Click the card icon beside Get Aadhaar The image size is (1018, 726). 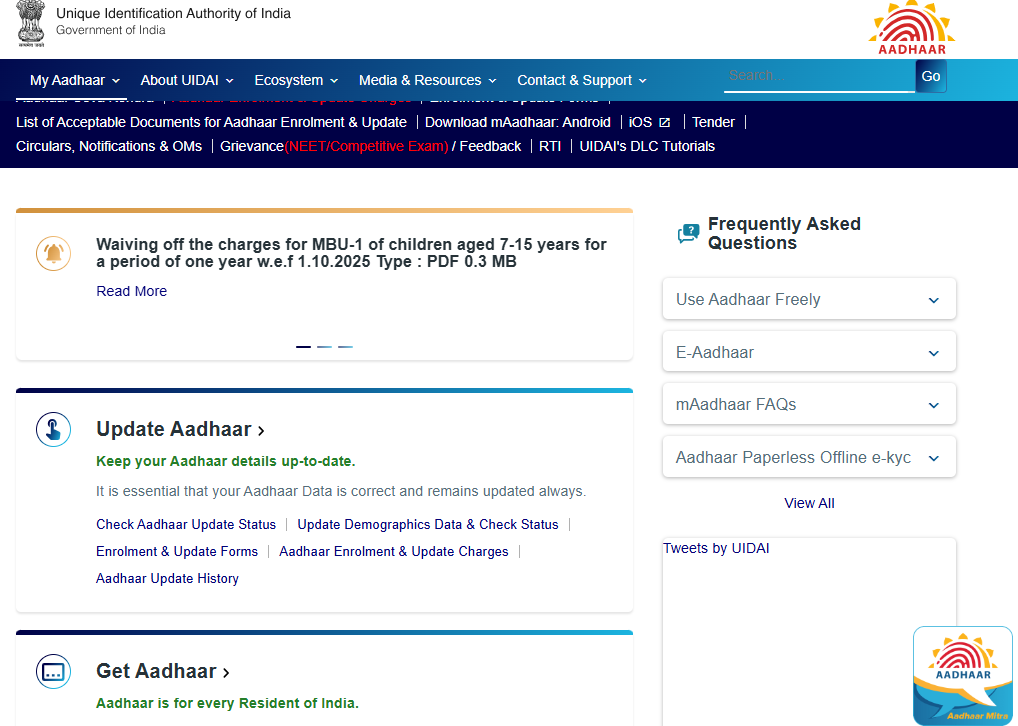point(53,671)
